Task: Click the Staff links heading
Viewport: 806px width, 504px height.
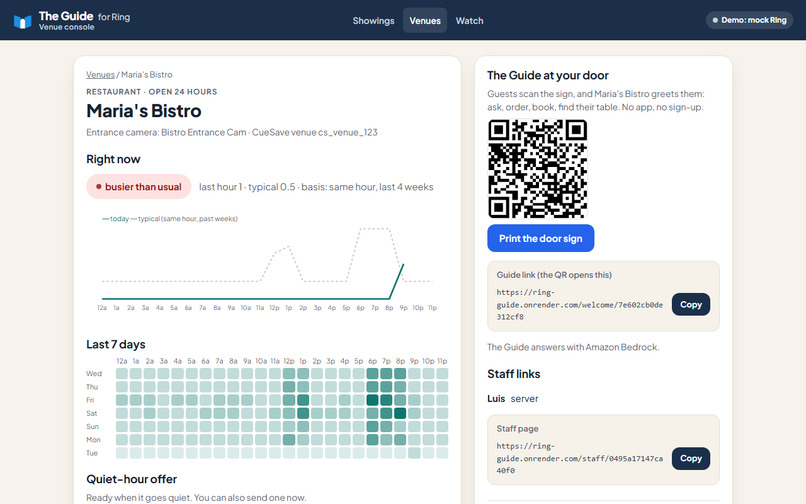Action: click(514, 374)
